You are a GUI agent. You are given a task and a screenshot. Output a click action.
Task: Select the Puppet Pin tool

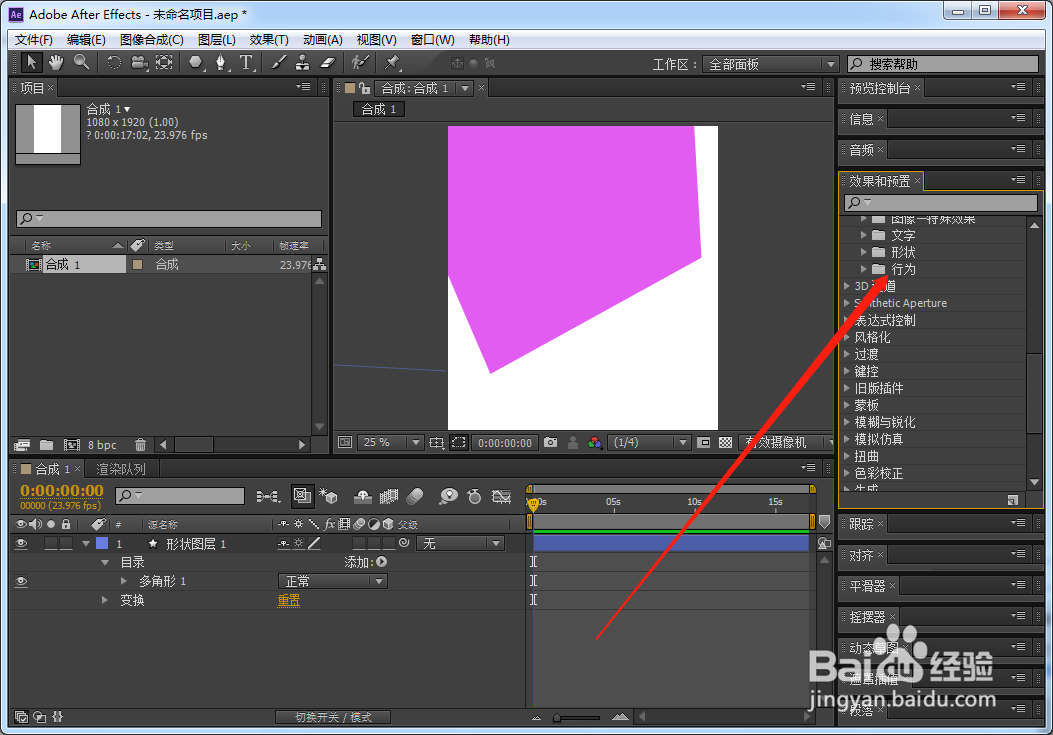tap(392, 63)
